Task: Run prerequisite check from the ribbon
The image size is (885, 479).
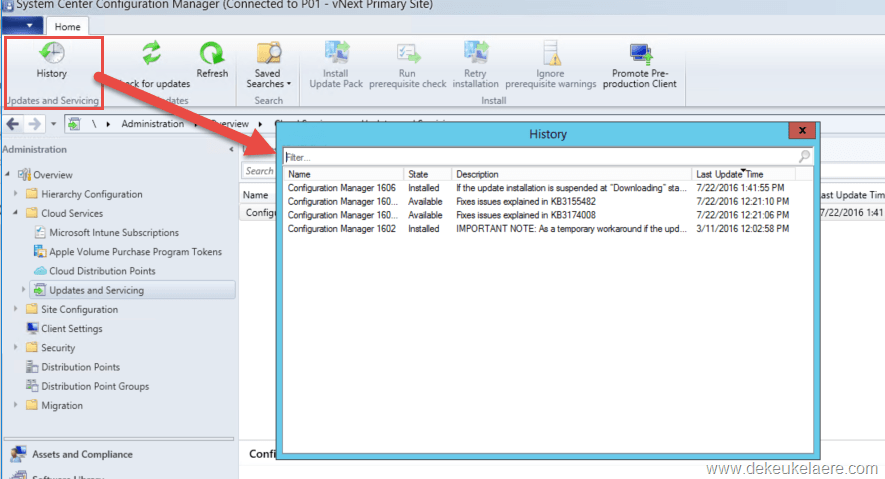Action: (x=408, y=65)
